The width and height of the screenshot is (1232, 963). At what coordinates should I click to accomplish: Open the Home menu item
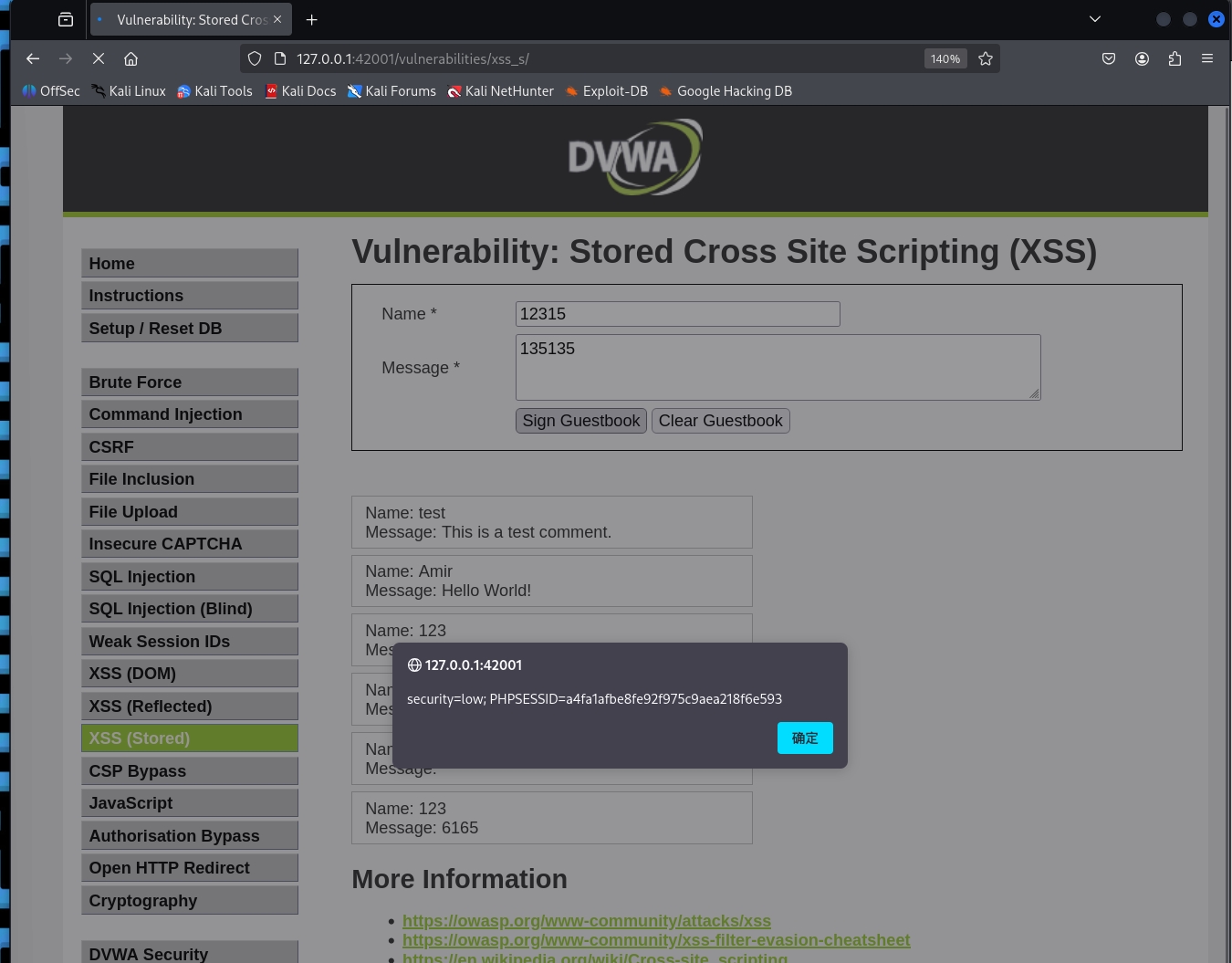[190, 263]
